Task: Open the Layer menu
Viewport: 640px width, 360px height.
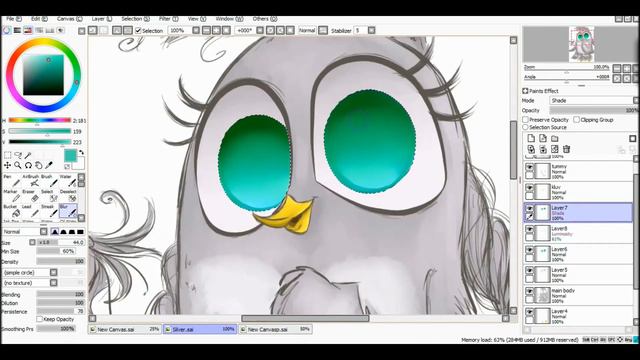Action: (x=102, y=19)
